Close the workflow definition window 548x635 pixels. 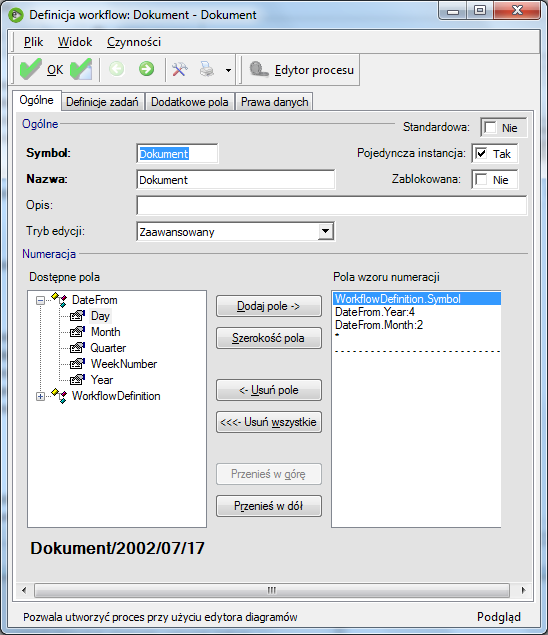[x=517, y=11]
